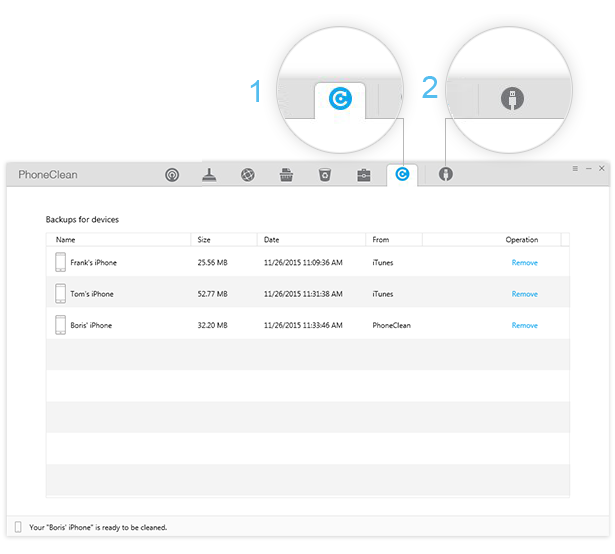Click iTunes source in Tom's iPhone row
Screen dimensions: 615x554
point(383,294)
